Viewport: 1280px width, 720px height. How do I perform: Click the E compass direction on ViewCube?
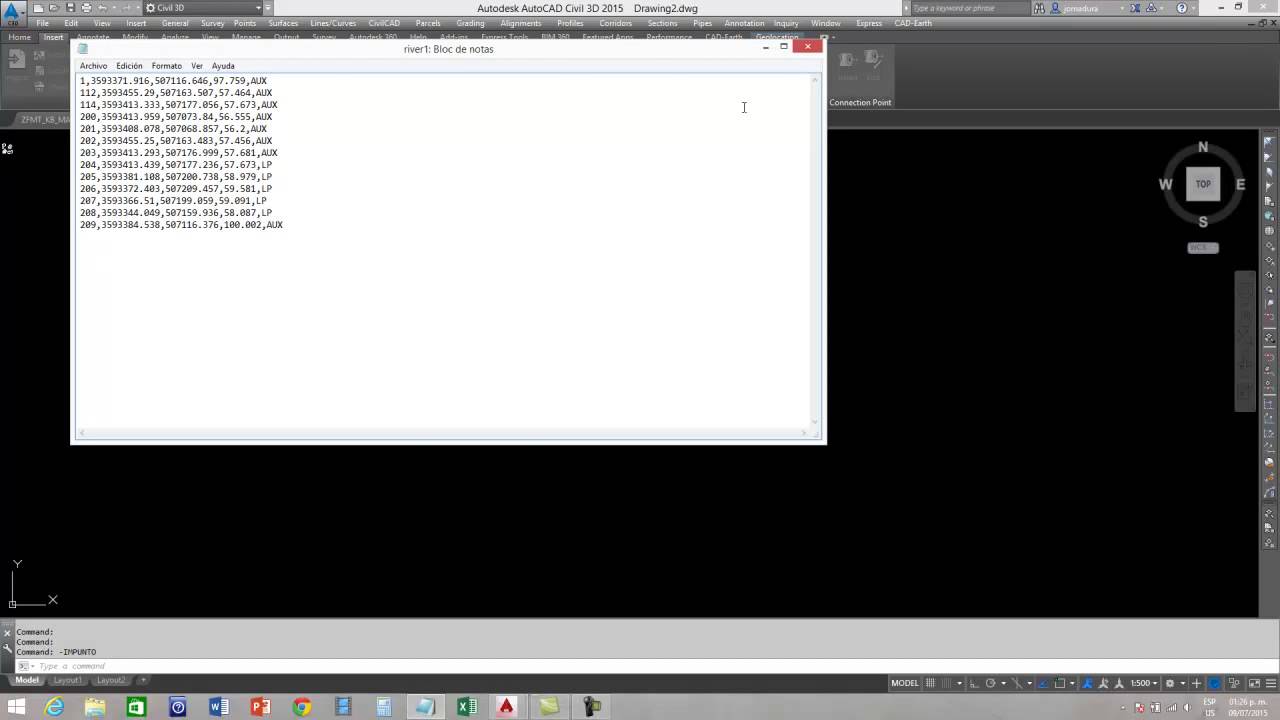(x=1241, y=184)
